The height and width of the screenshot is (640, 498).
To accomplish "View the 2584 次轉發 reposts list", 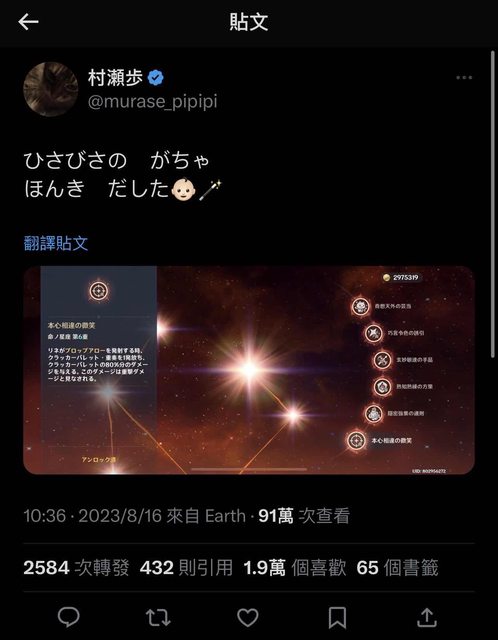I will pos(76,568).
